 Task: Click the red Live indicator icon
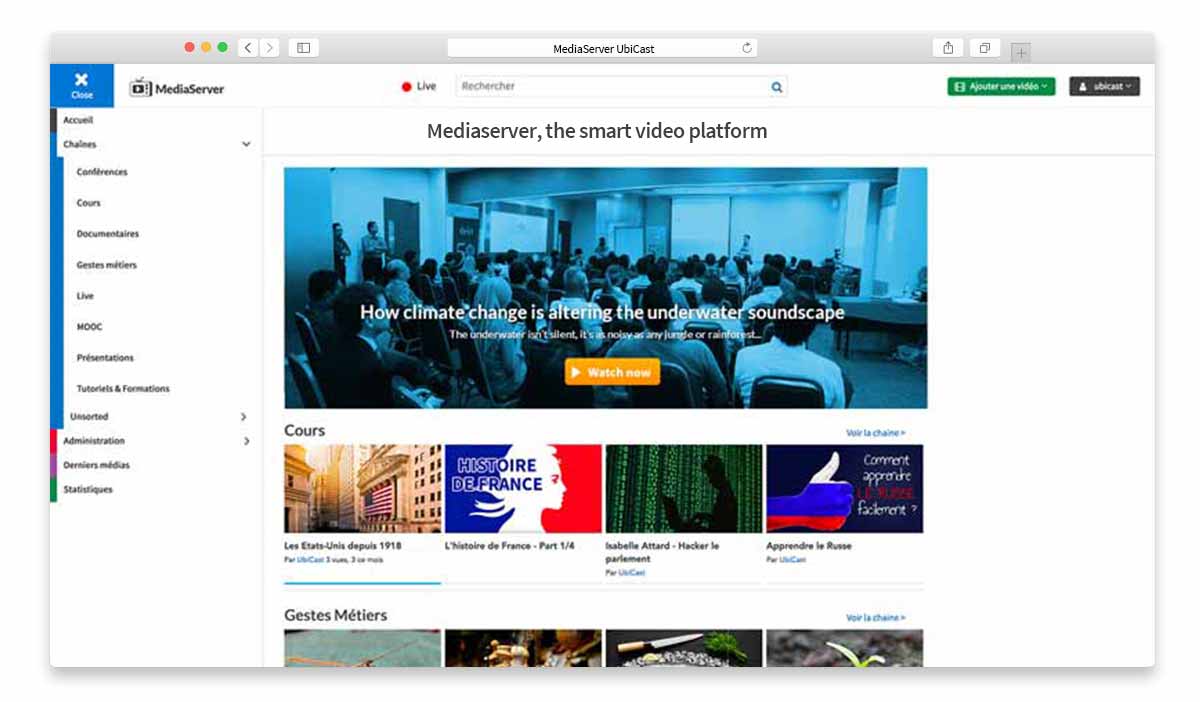tap(407, 87)
